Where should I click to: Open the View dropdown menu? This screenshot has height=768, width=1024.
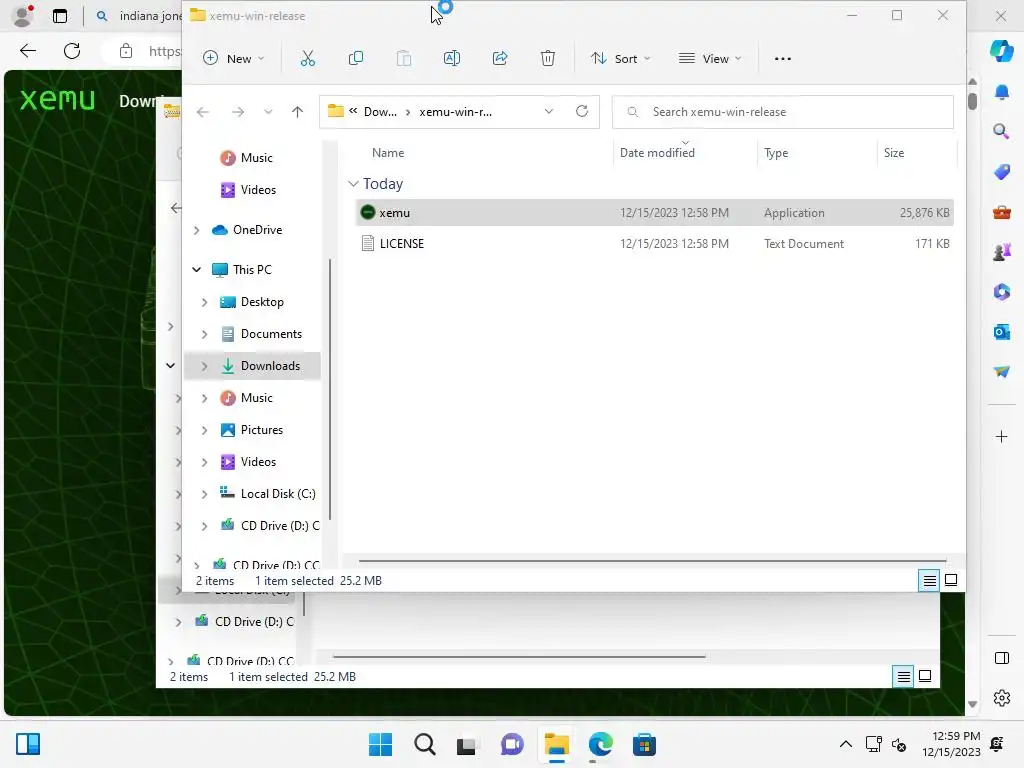click(711, 59)
